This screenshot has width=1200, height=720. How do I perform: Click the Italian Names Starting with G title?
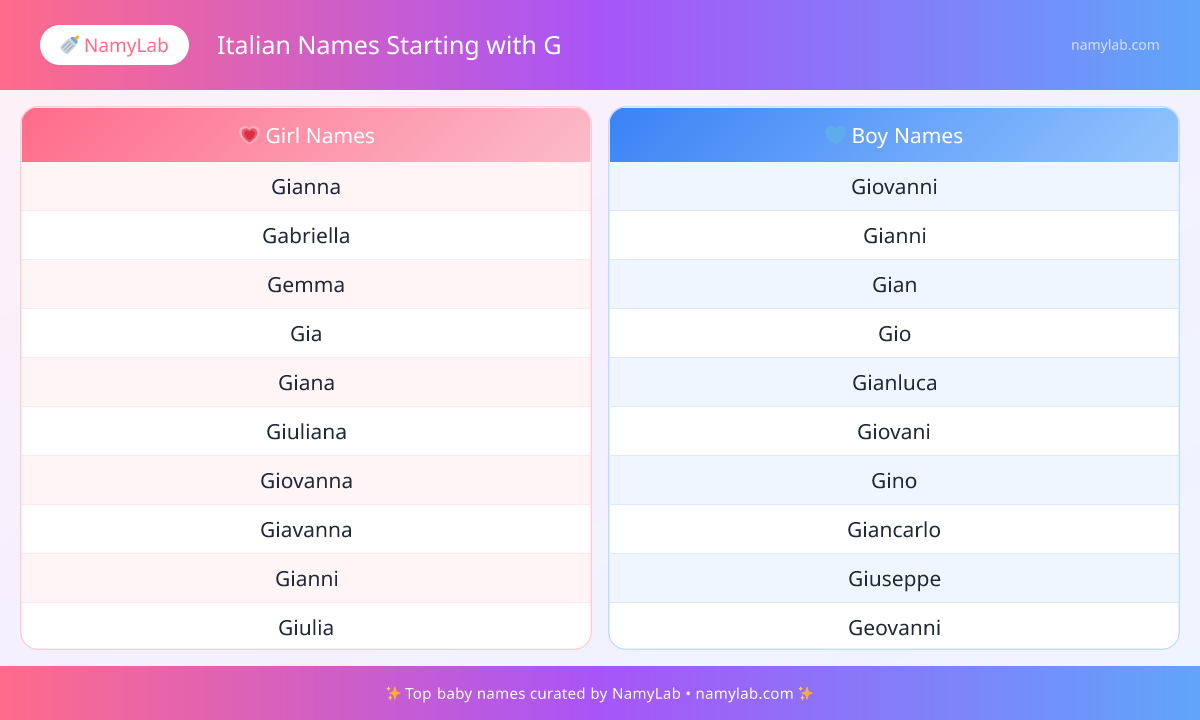tap(389, 45)
